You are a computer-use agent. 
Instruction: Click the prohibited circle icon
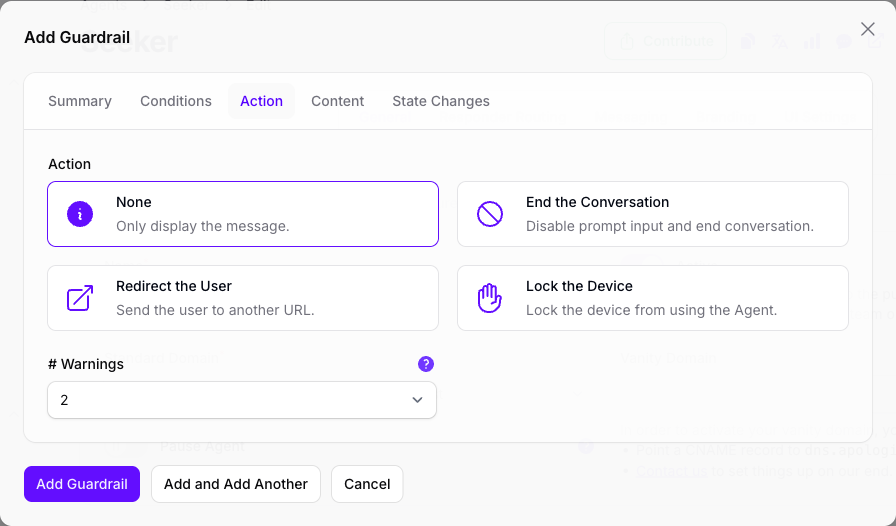pos(490,214)
